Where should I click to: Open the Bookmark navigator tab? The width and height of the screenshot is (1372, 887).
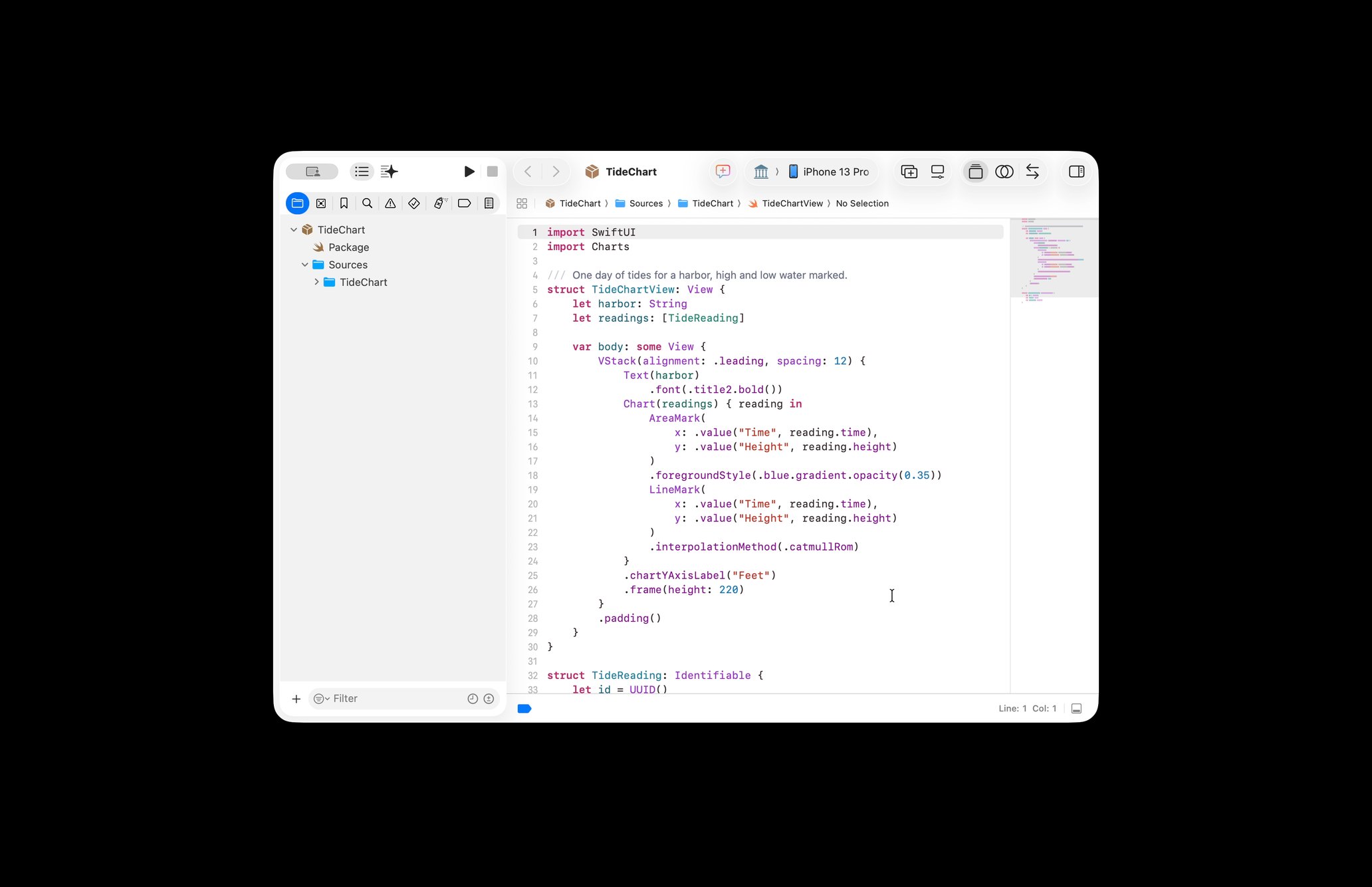click(344, 203)
